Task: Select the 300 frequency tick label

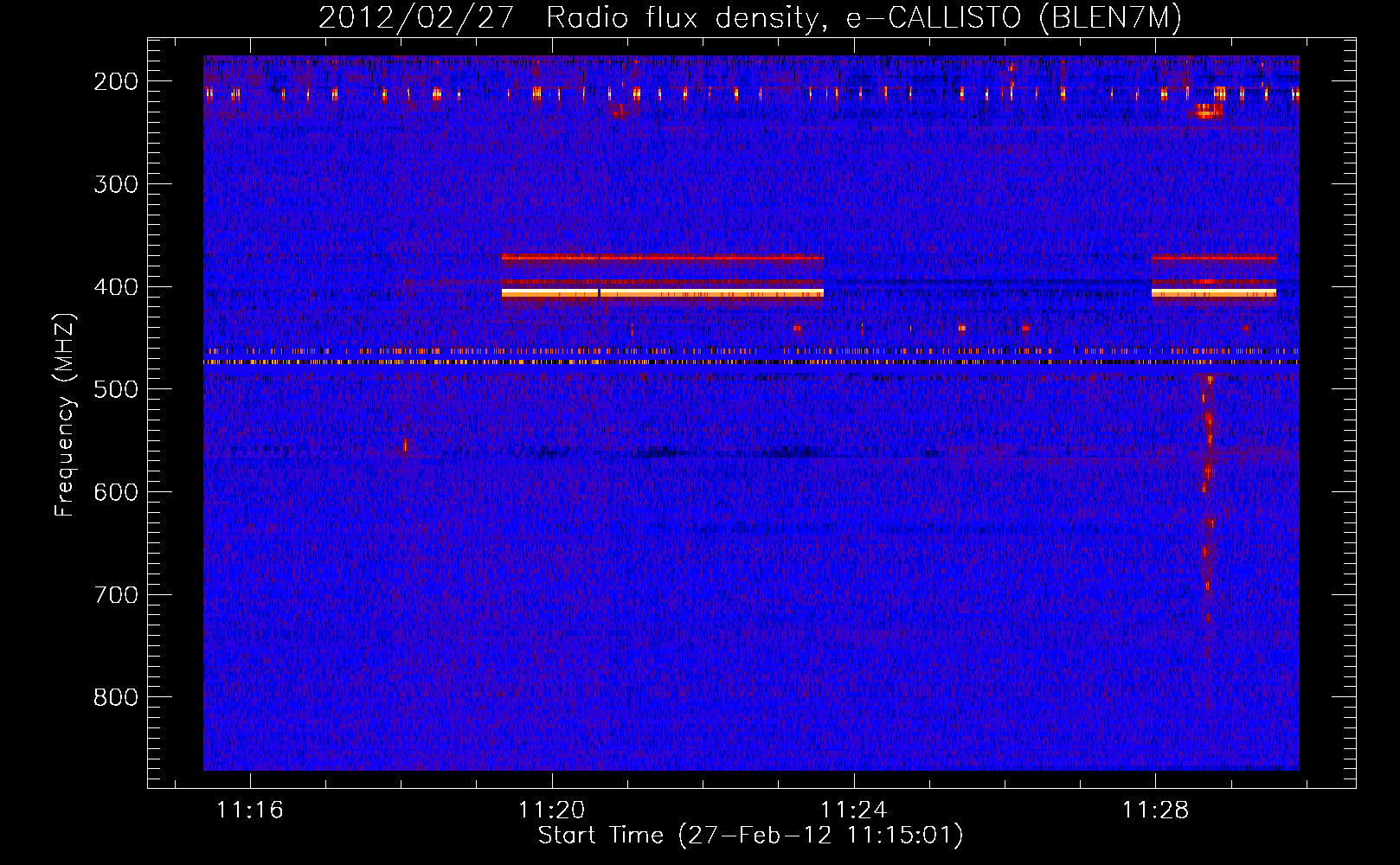Action: (115, 184)
